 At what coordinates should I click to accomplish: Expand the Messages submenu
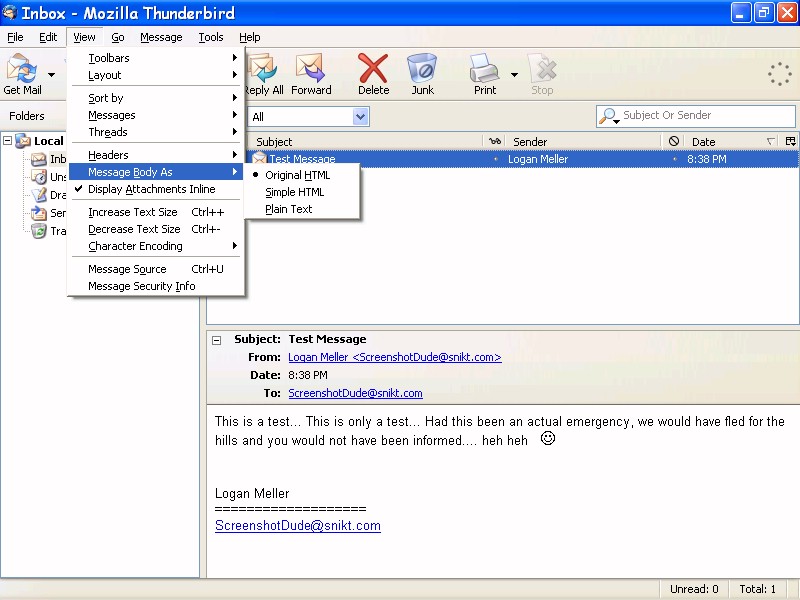[x=156, y=115]
